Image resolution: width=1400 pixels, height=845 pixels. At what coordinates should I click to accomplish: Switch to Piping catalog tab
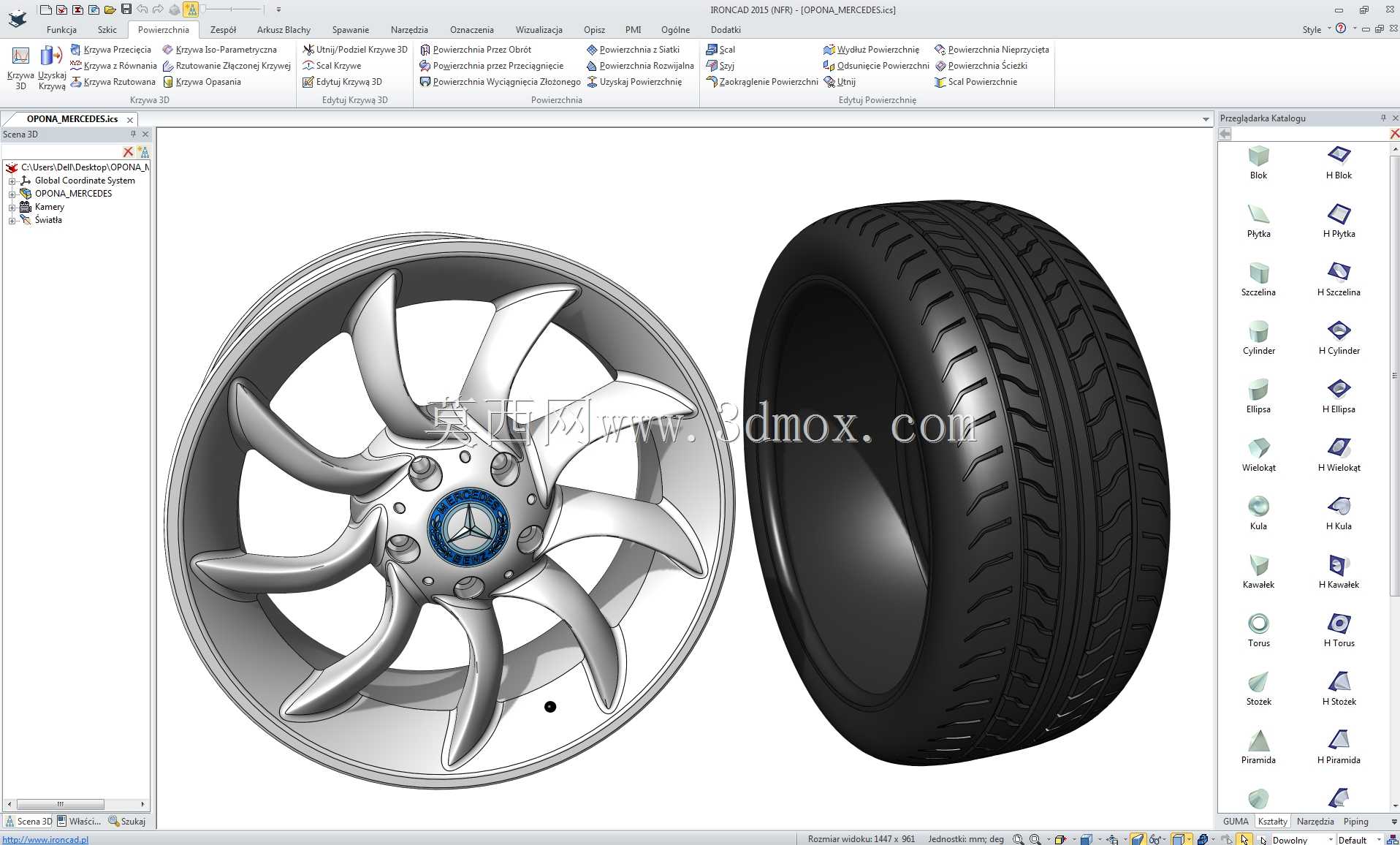pos(1355,821)
